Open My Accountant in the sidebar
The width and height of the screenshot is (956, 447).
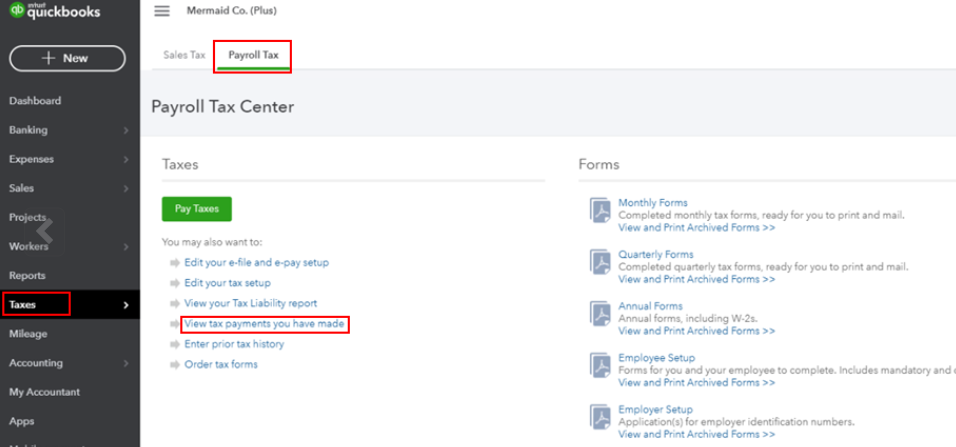[45, 392]
